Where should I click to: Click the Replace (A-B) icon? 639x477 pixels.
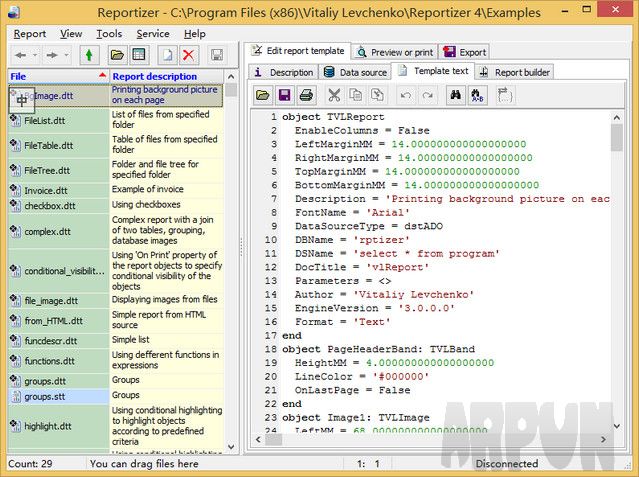[477, 95]
